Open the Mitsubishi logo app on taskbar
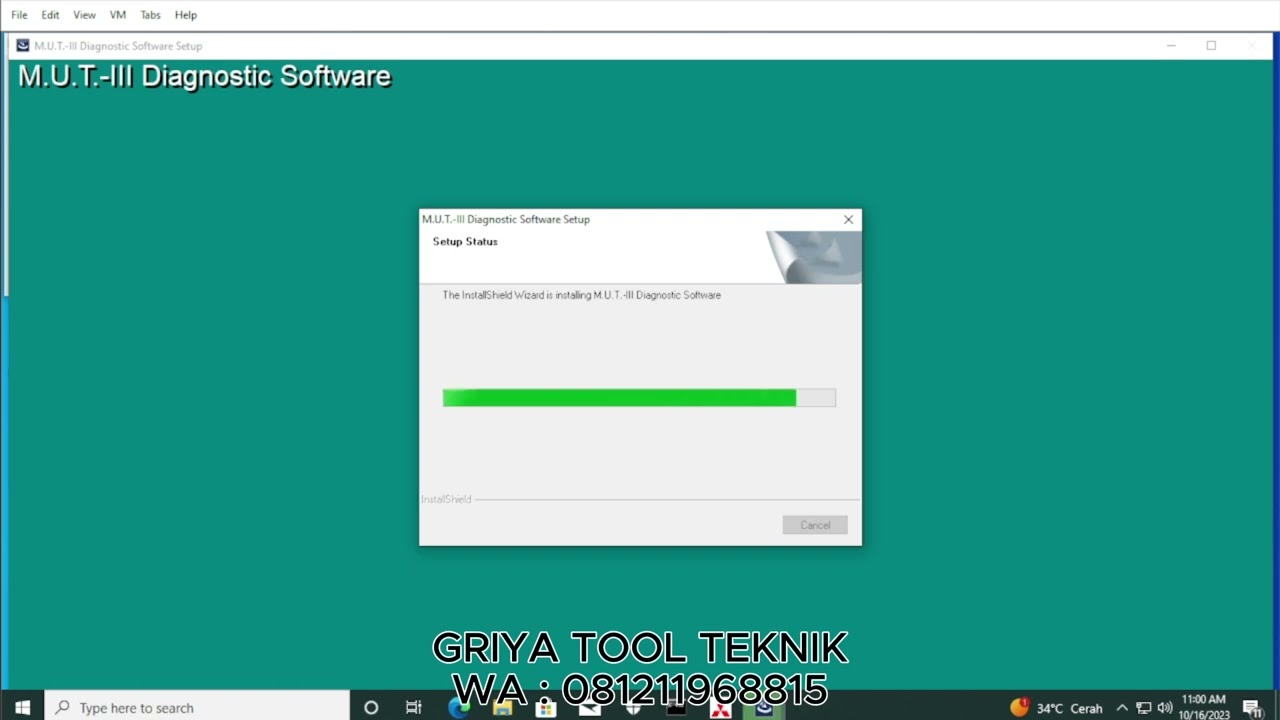 (720, 709)
